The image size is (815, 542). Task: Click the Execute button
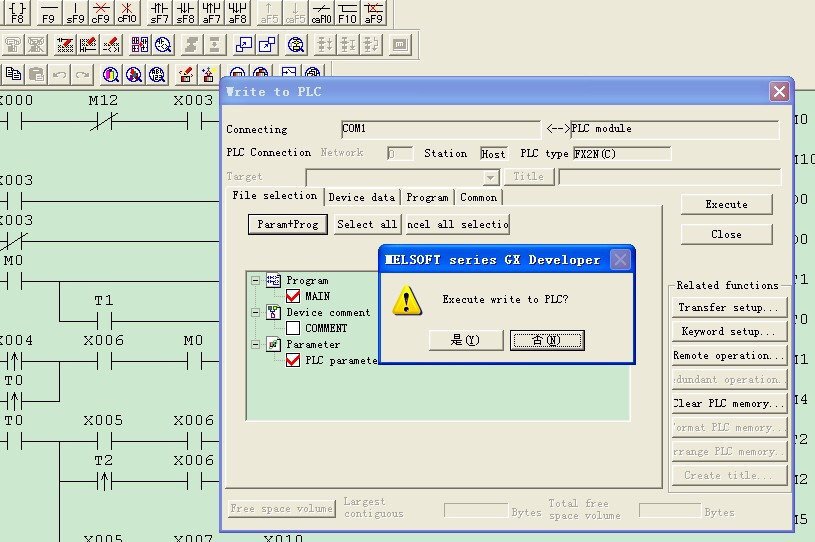point(727,204)
